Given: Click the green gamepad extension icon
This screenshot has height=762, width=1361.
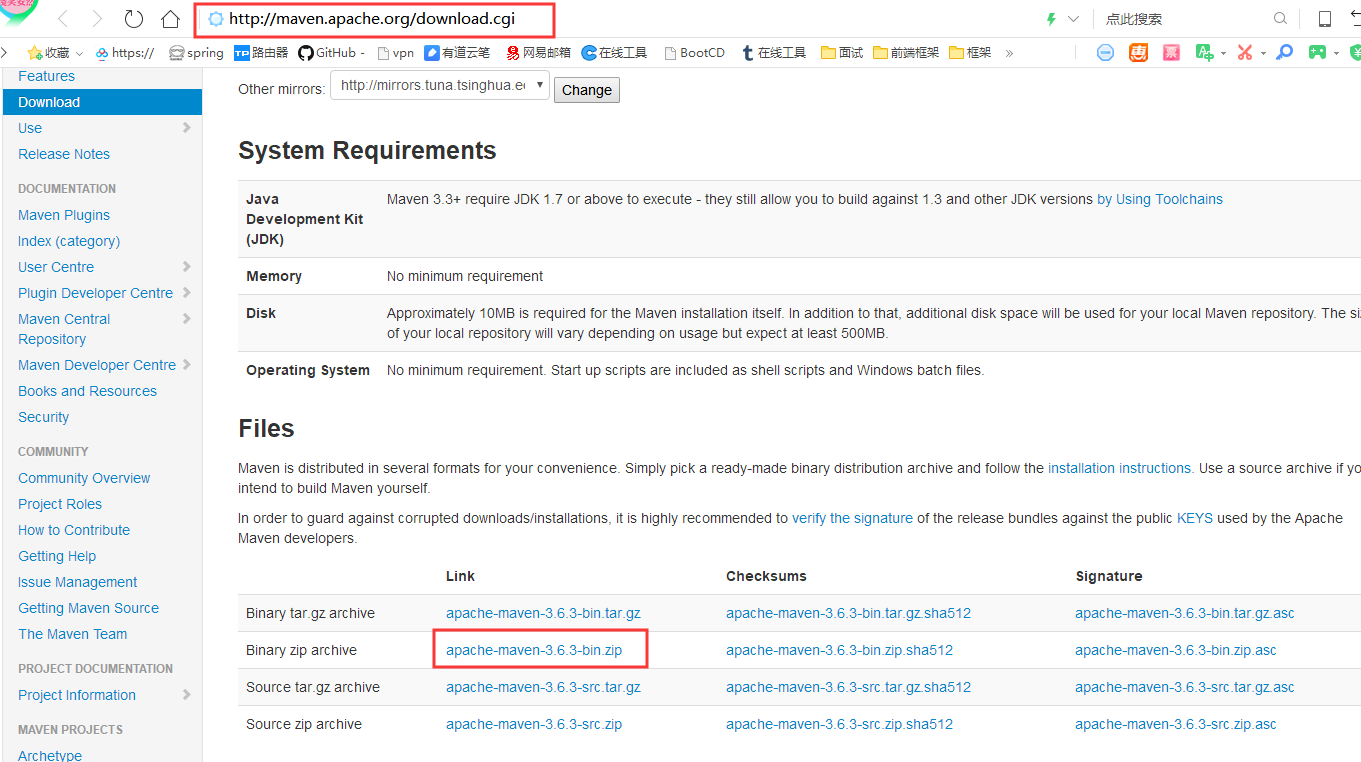Looking at the screenshot, I should pyautogui.click(x=1318, y=53).
